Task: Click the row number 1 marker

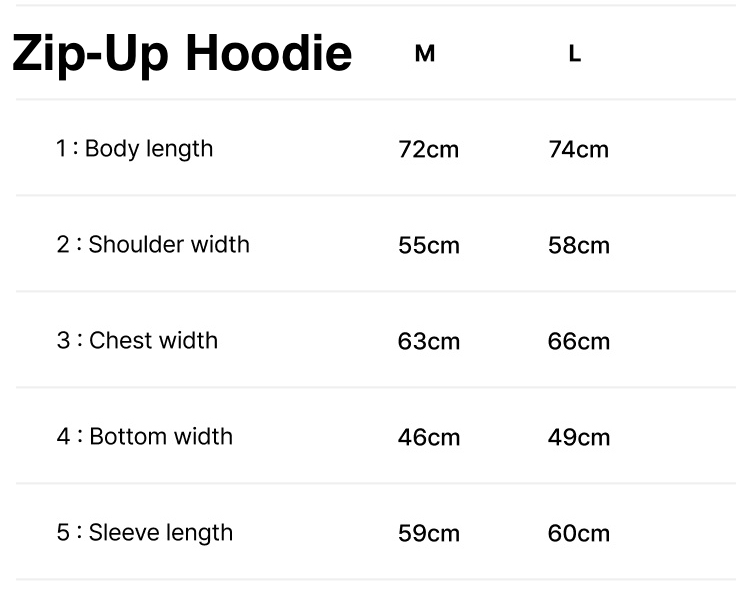Action: click(x=62, y=149)
